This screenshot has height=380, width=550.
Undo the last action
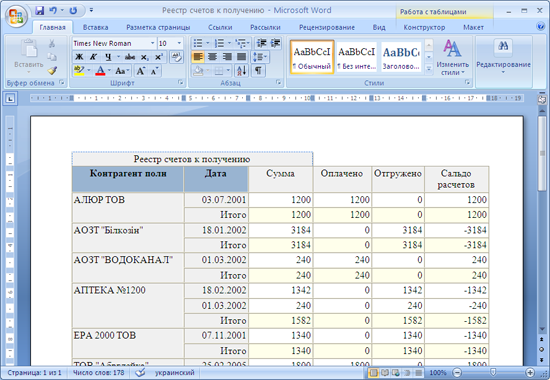coord(53,11)
